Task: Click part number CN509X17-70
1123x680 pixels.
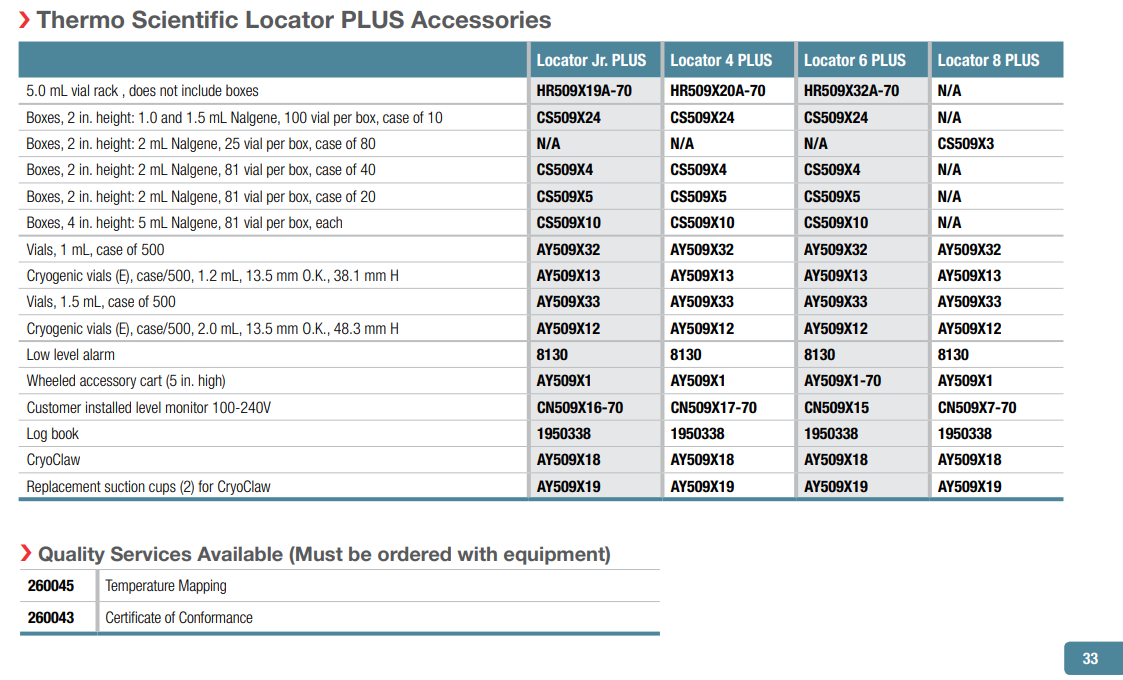Action: 713,408
